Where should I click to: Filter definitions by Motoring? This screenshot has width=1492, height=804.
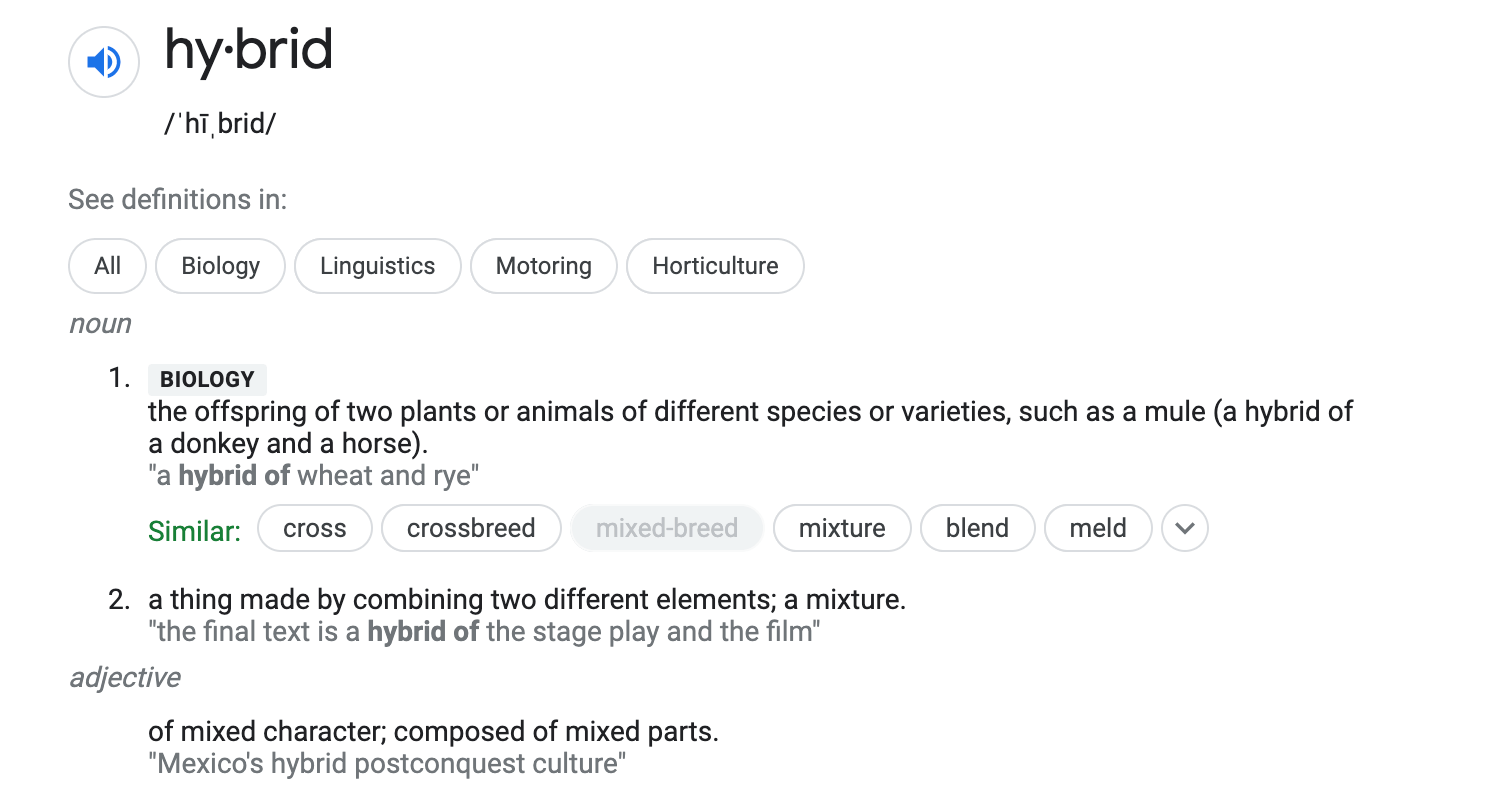(x=543, y=266)
